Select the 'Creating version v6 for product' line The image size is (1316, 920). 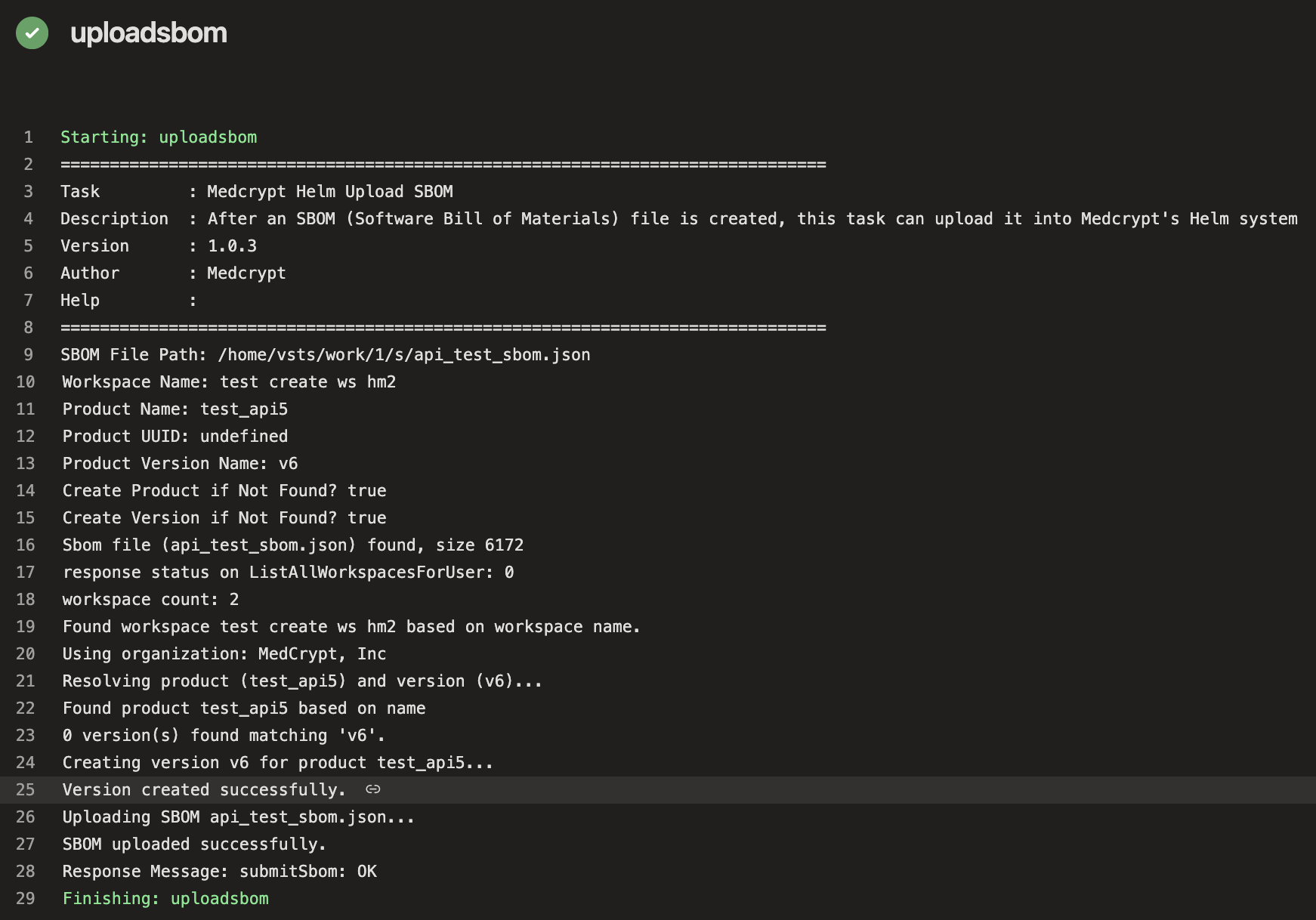pyautogui.click(x=277, y=762)
